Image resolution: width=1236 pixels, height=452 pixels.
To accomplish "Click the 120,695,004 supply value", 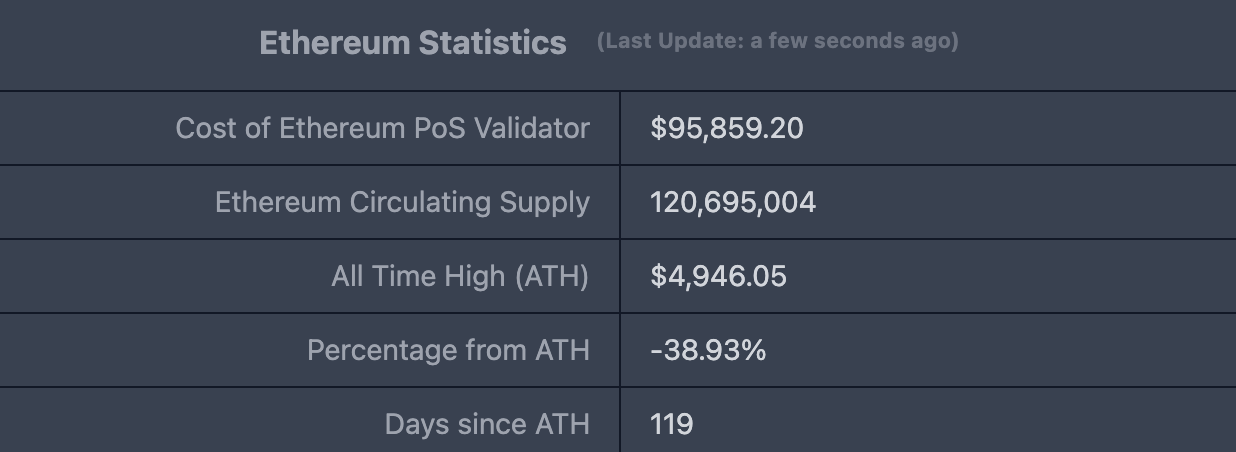I will tap(732, 202).
